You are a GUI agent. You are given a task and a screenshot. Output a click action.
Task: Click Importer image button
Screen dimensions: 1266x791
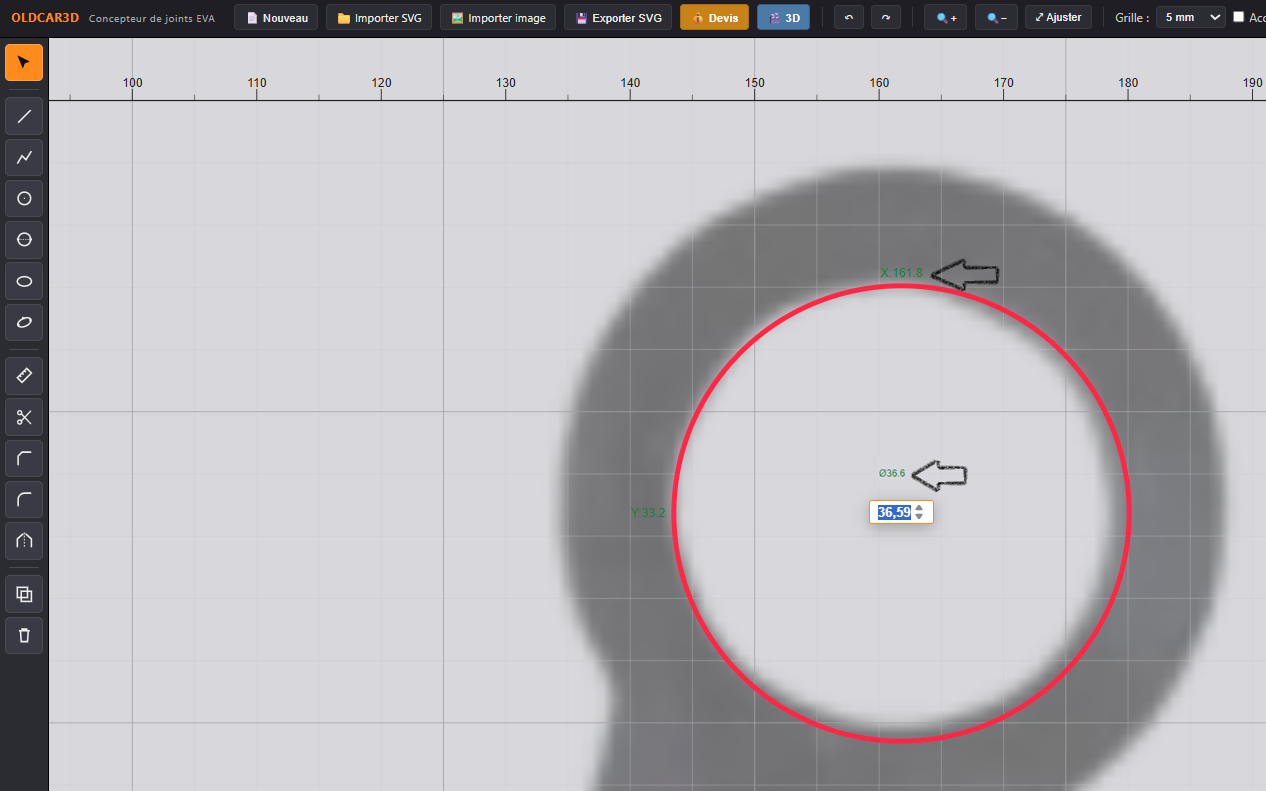498,17
